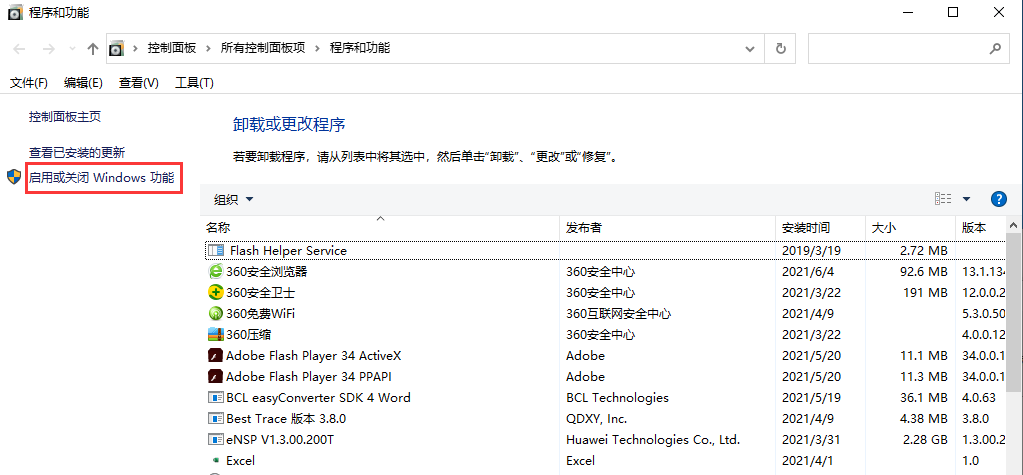Expand the view options dropdown arrow
Screen dimensions: 1023x475
pyautogui.click(x=966, y=199)
